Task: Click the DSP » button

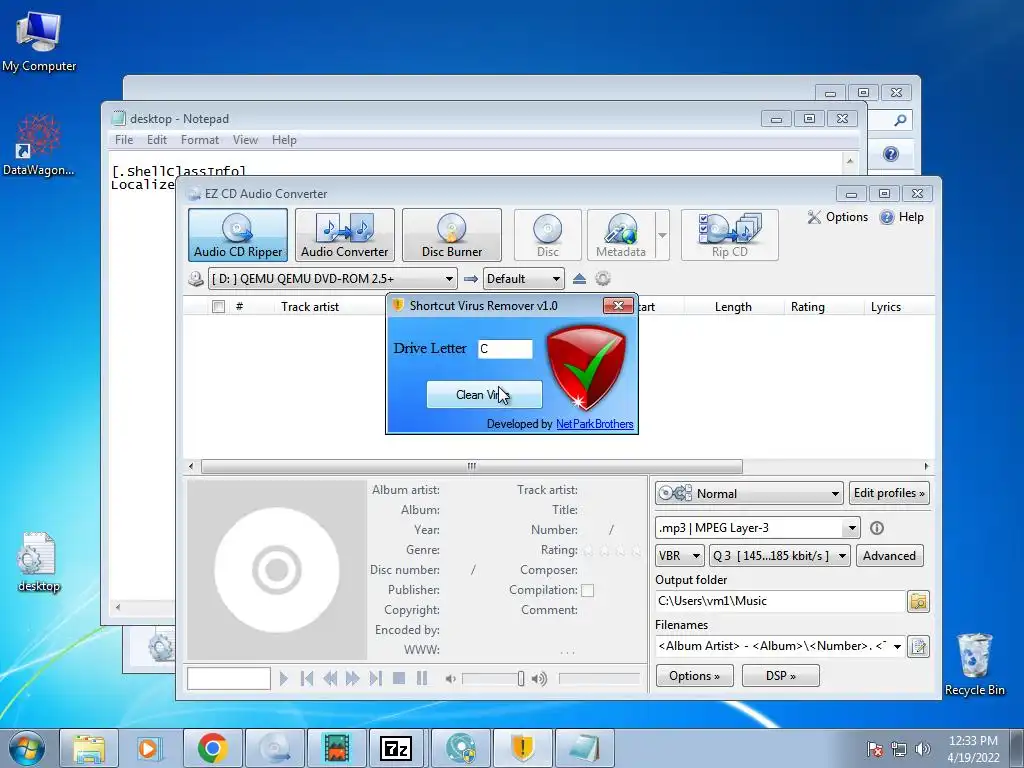Action: click(780, 676)
